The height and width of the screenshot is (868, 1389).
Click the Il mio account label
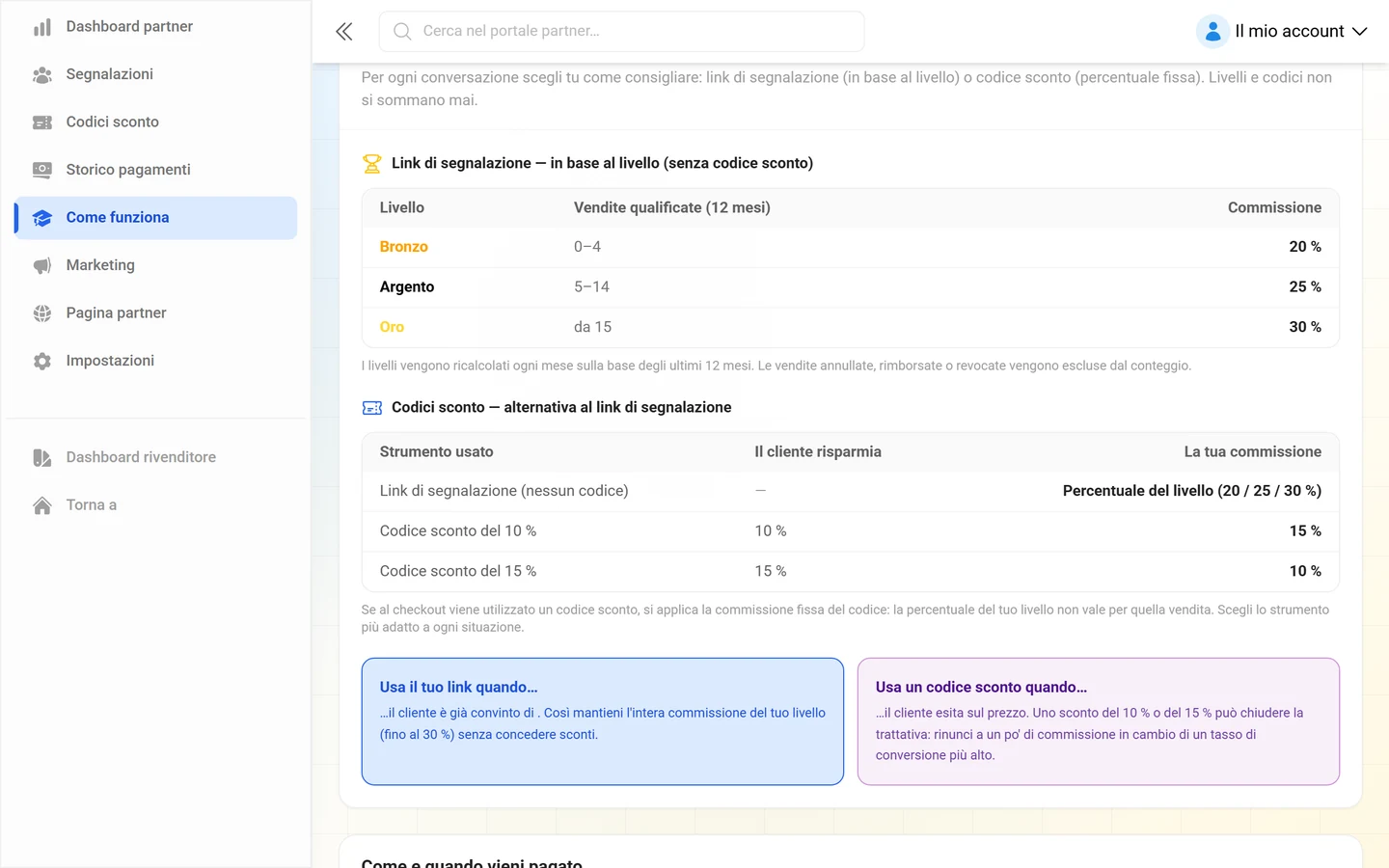1290,32
